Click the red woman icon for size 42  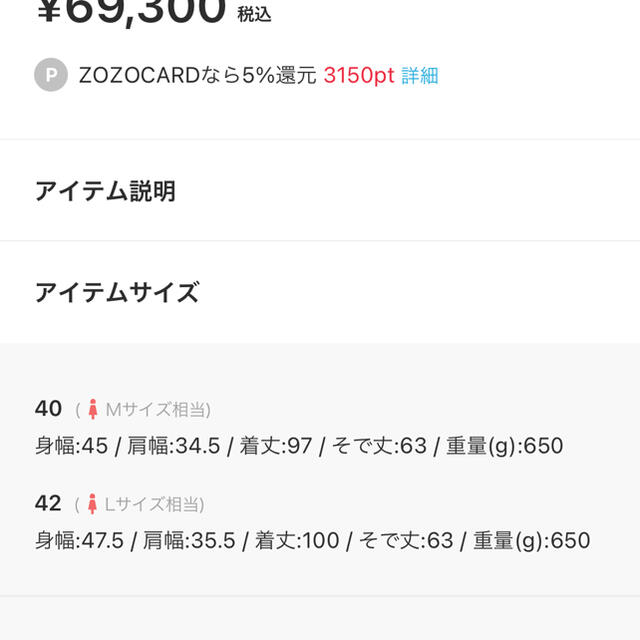[92, 504]
